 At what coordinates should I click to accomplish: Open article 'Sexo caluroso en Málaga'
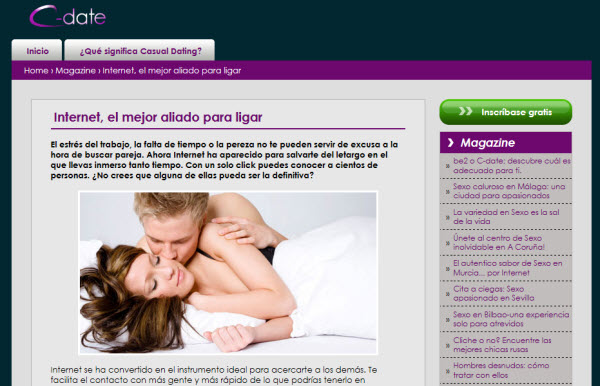pos(509,191)
